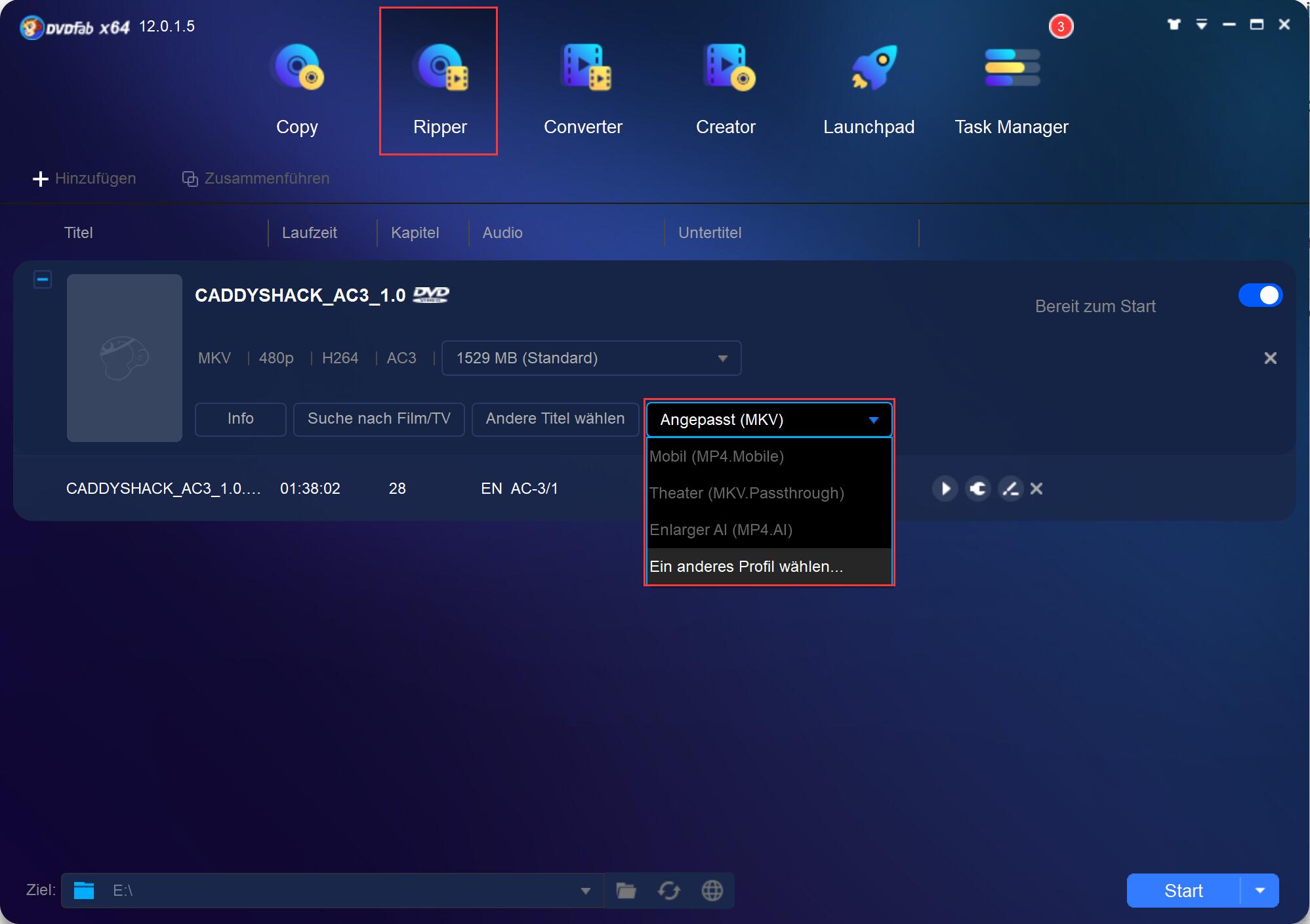Click the Bereit zum Start status text

1095,306
